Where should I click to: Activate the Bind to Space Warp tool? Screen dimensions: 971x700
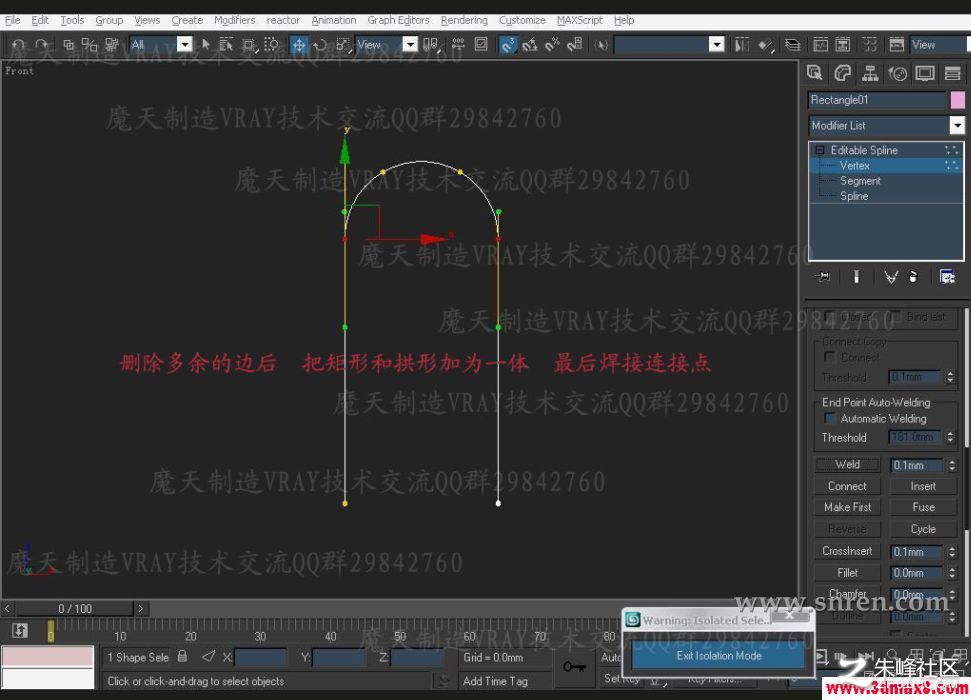coord(111,45)
